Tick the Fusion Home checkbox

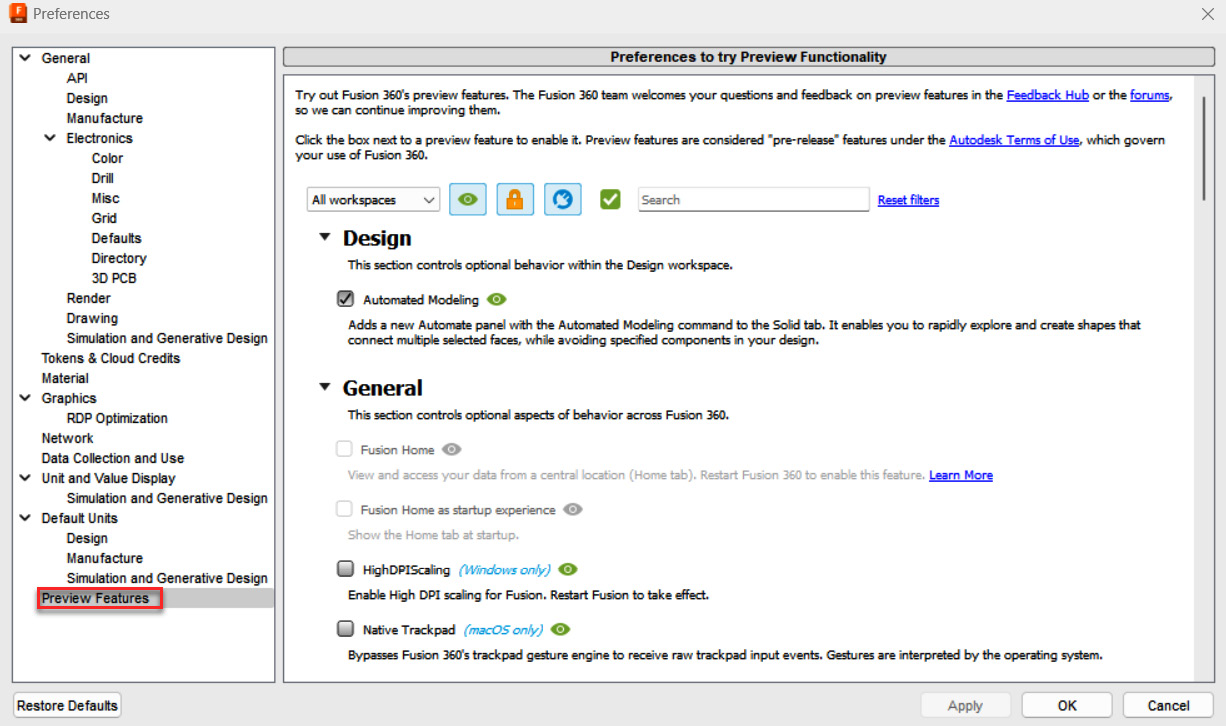(x=344, y=449)
